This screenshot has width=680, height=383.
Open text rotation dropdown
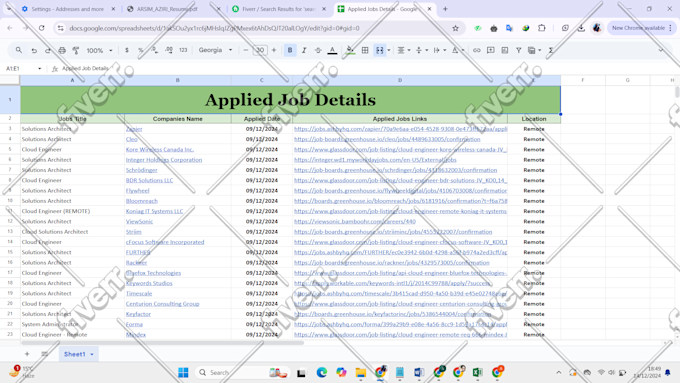click(x=458, y=50)
